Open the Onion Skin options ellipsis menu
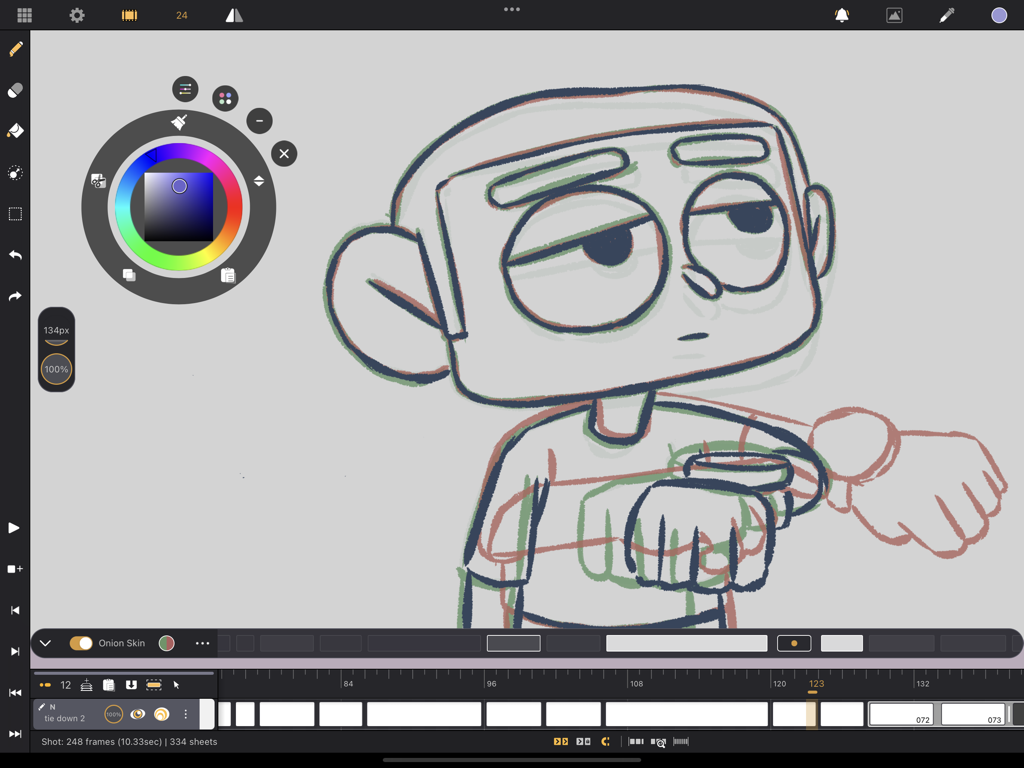Image resolution: width=1024 pixels, height=768 pixels. click(x=203, y=643)
